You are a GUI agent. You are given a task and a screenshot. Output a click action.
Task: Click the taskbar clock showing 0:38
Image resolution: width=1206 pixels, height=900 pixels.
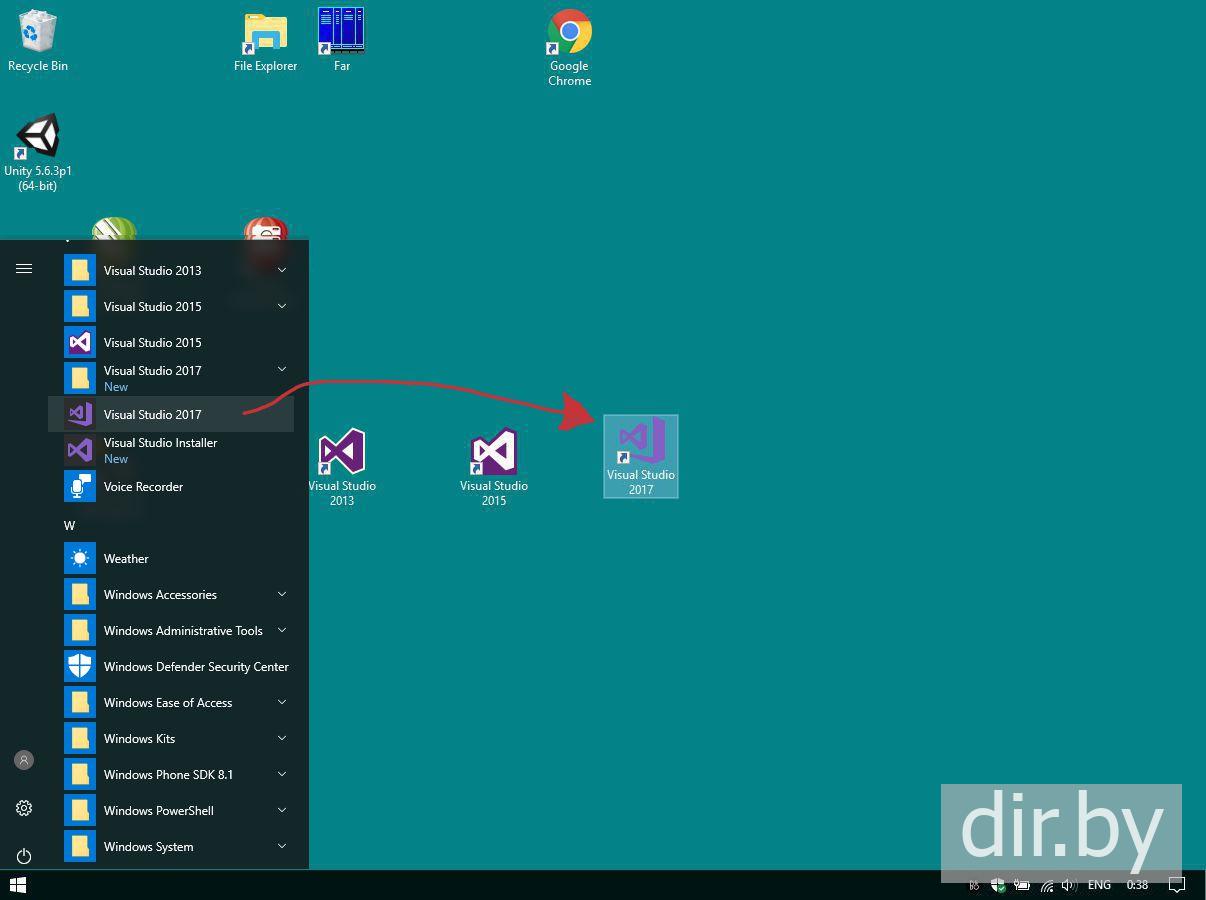coord(1137,885)
